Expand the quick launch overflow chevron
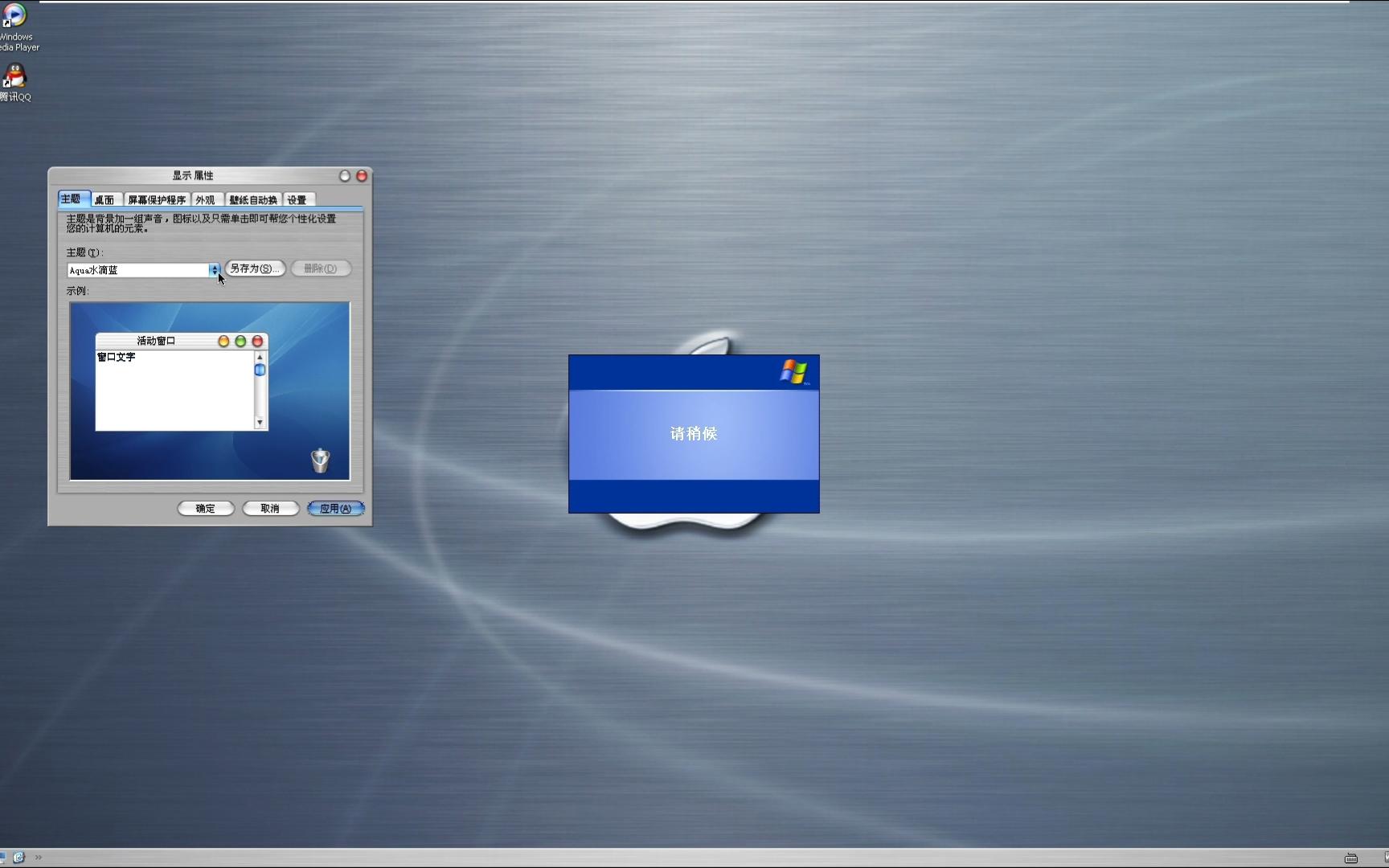 (x=38, y=858)
